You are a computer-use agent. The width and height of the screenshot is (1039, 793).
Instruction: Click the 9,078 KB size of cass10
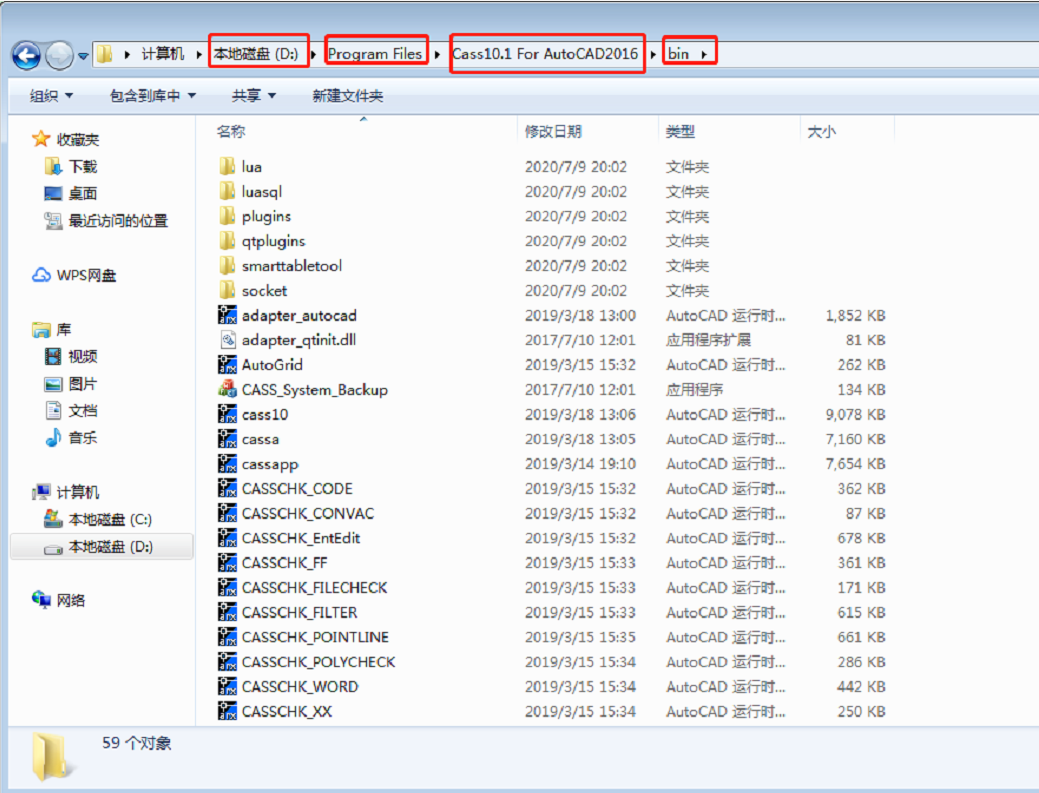[x=855, y=415]
